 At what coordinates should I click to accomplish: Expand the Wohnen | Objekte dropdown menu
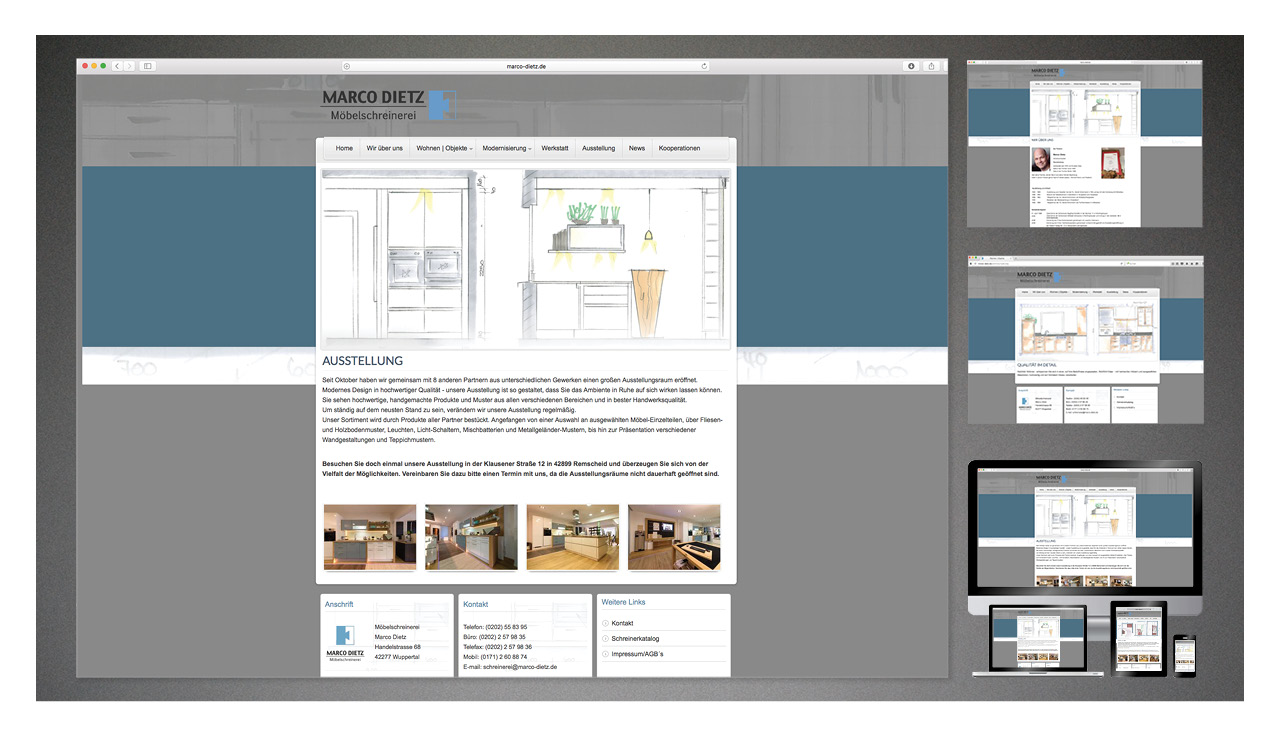443,147
